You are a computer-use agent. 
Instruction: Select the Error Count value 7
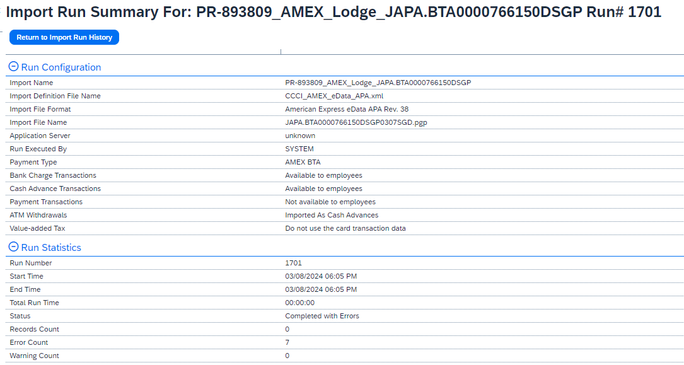tap(287, 342)
